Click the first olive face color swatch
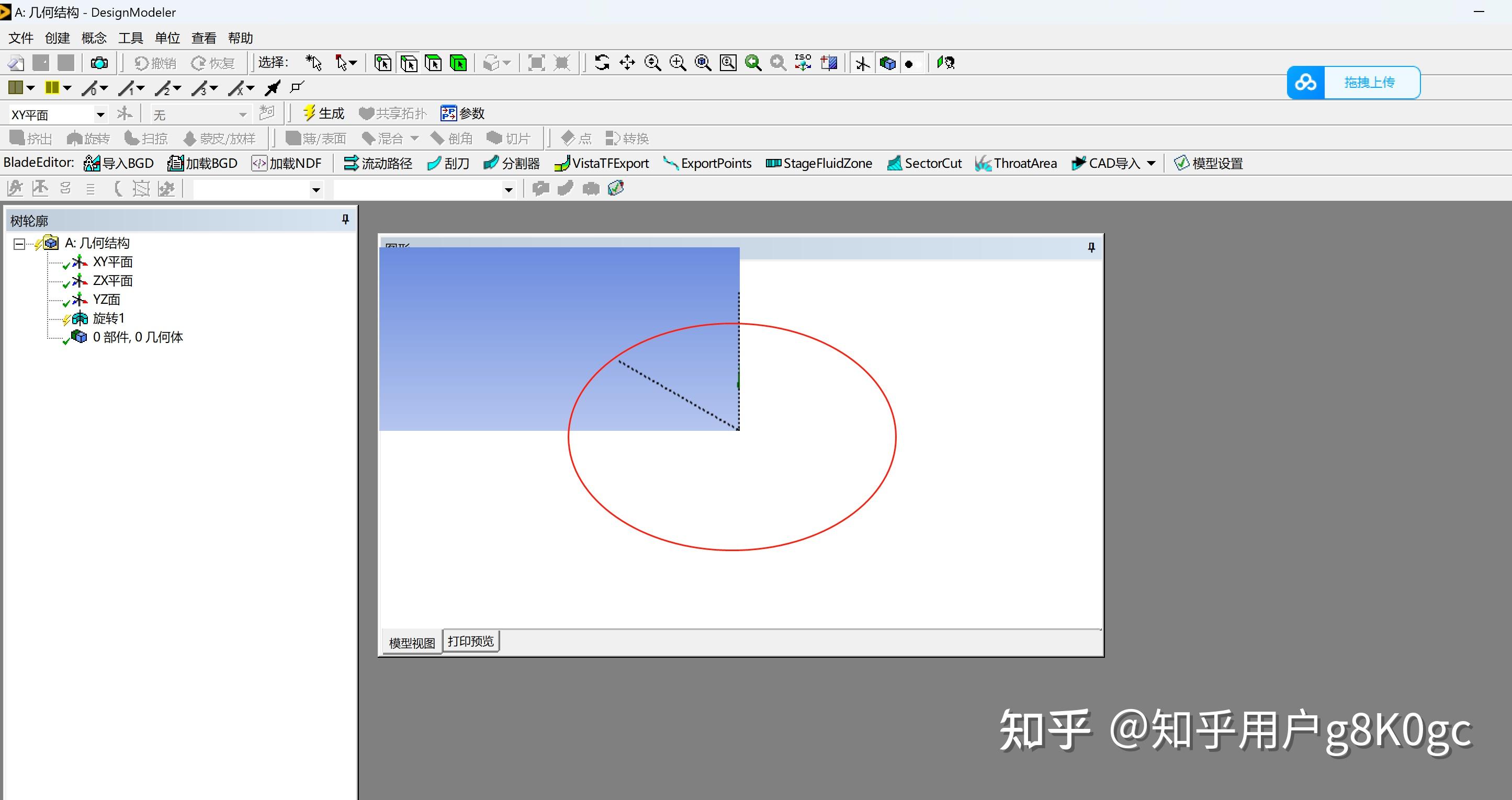The height and width of the screenshot is (800, 1512). click(15, 88)
